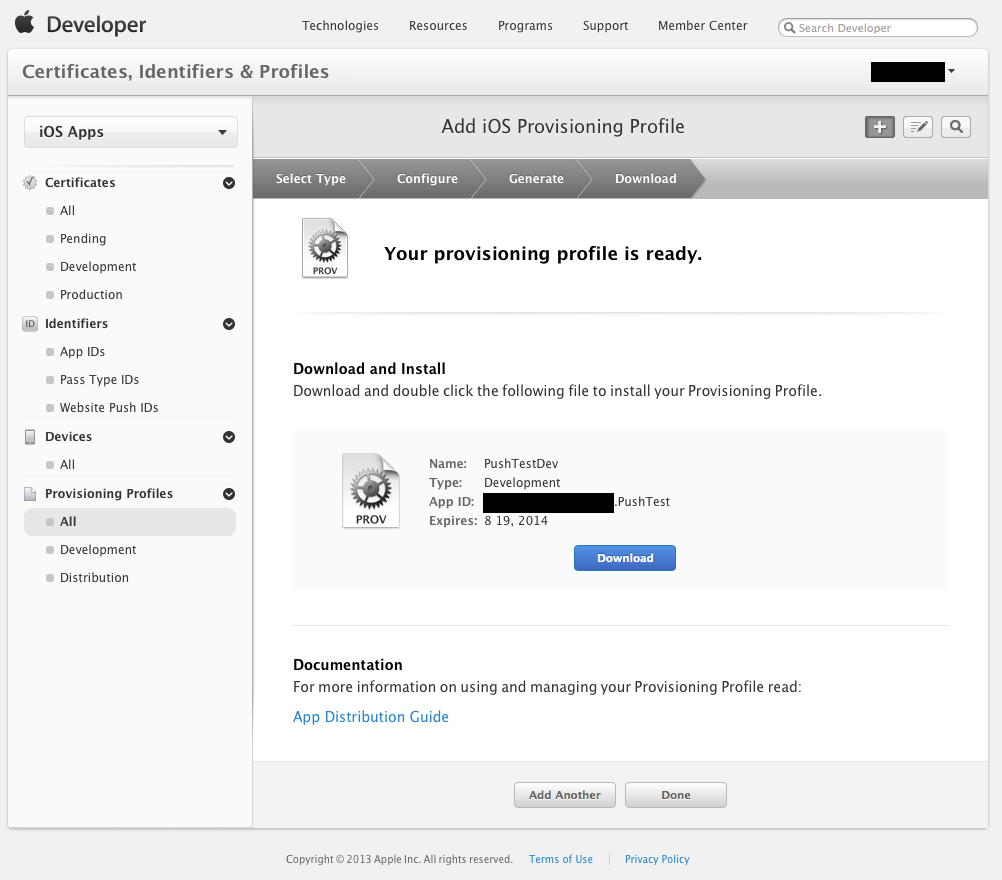1002x880 pixels.
Task: Click the Certificates seal icon
Action: [29, 183]
